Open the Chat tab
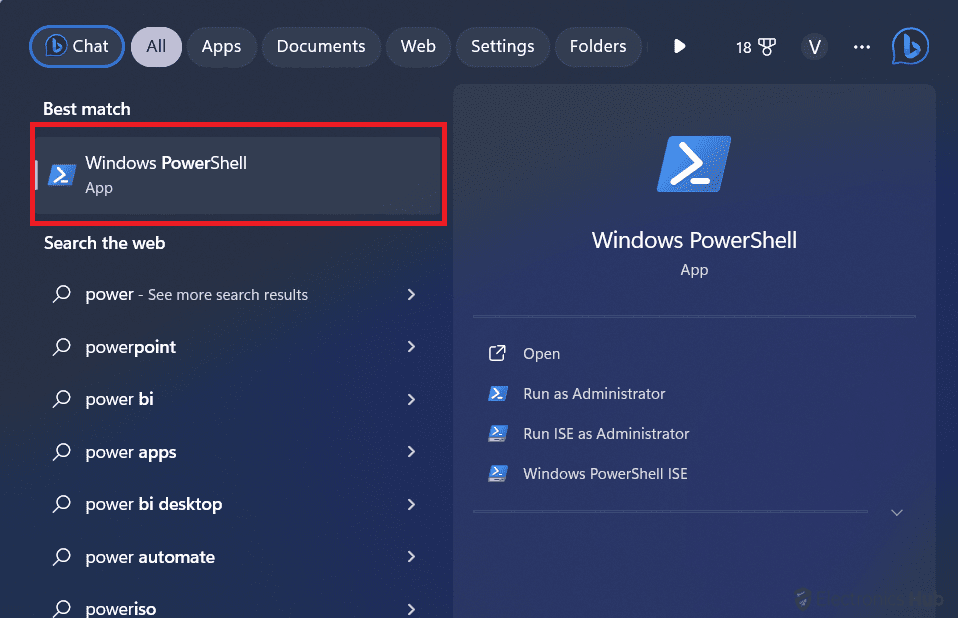 click(76, 46)
